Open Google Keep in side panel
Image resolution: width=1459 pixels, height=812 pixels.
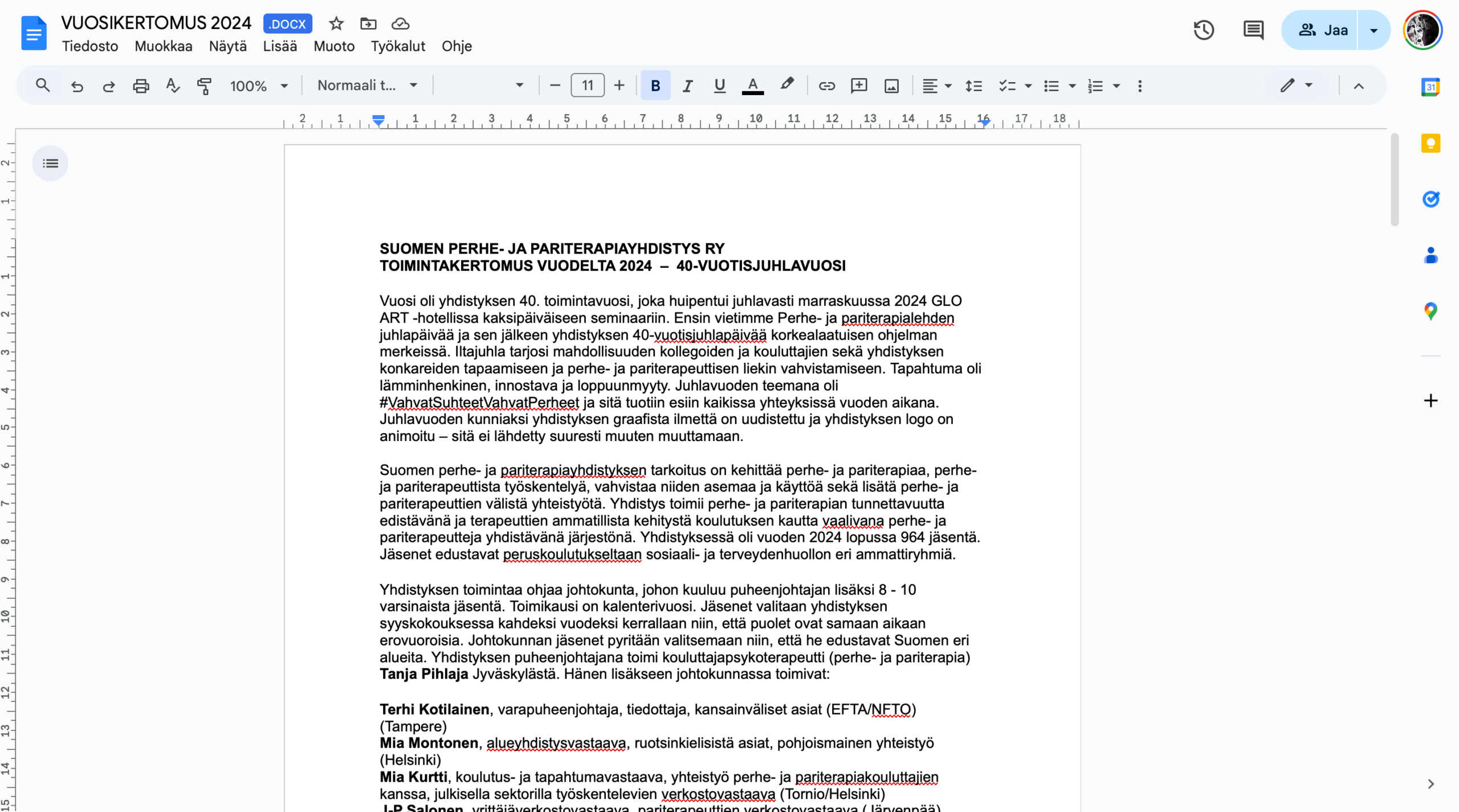[x=1431, y=143]
